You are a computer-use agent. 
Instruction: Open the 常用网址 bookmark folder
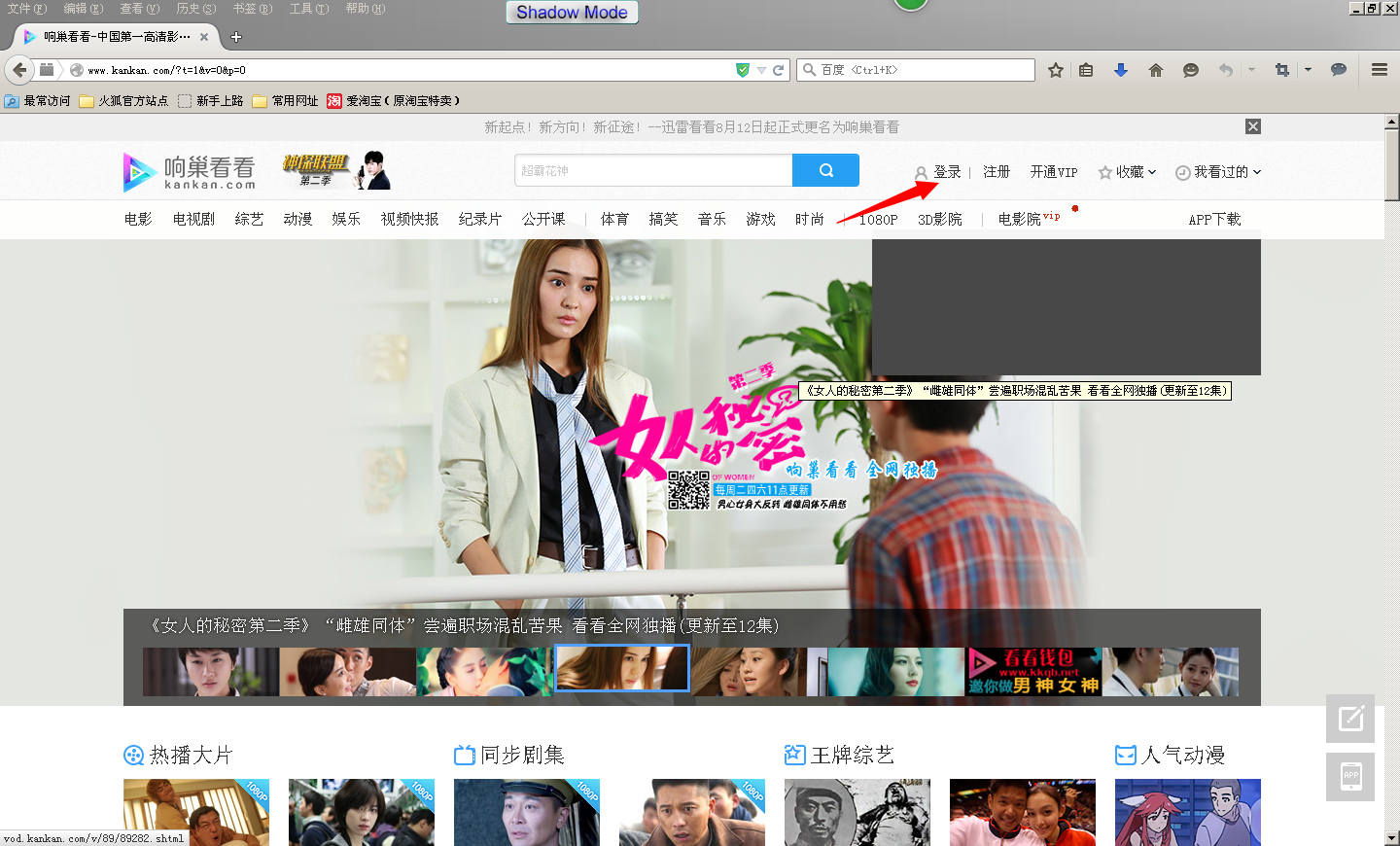286,101
